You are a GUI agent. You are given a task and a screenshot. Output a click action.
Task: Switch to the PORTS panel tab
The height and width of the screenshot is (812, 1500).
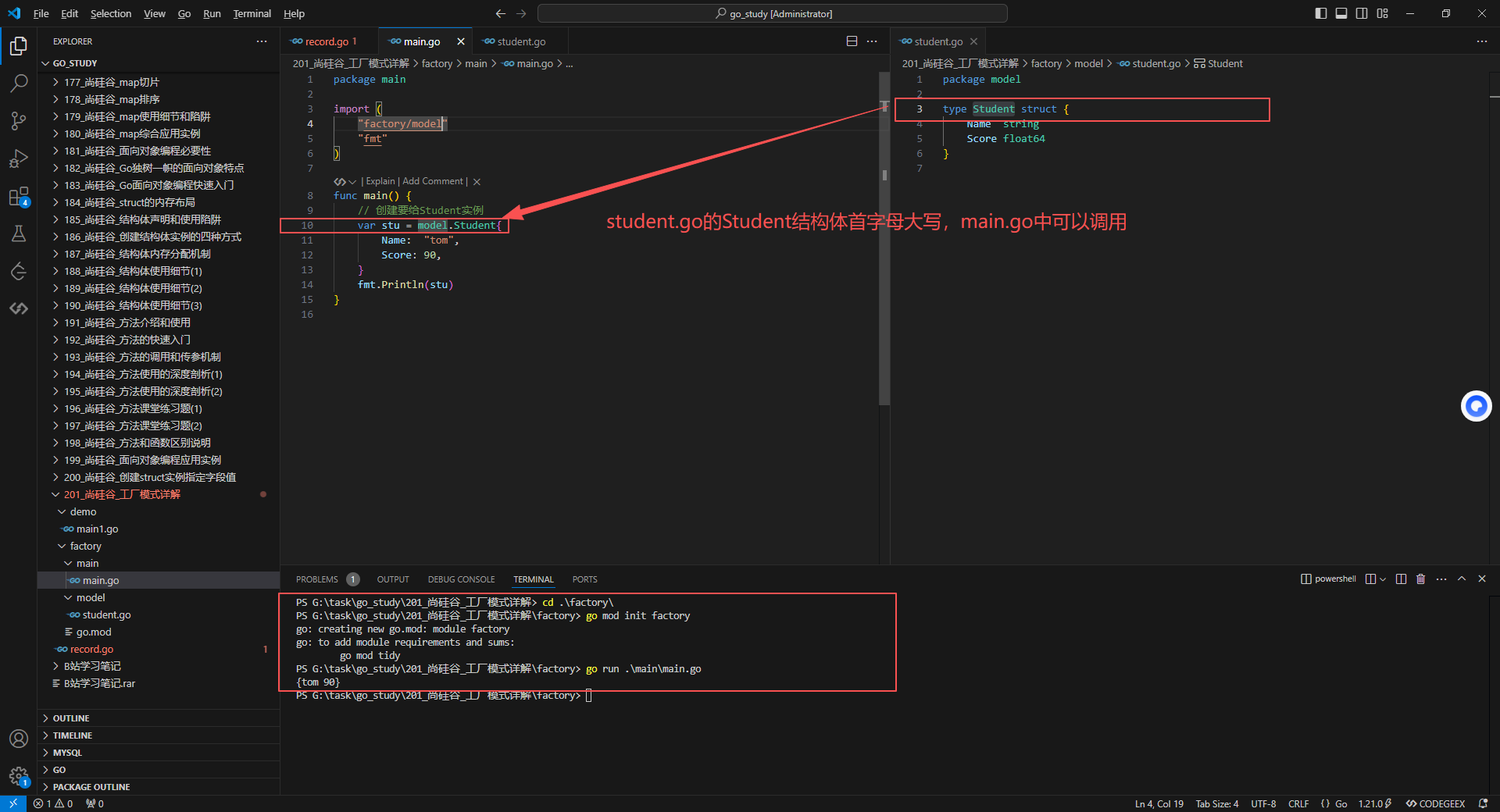click(584, 579)
